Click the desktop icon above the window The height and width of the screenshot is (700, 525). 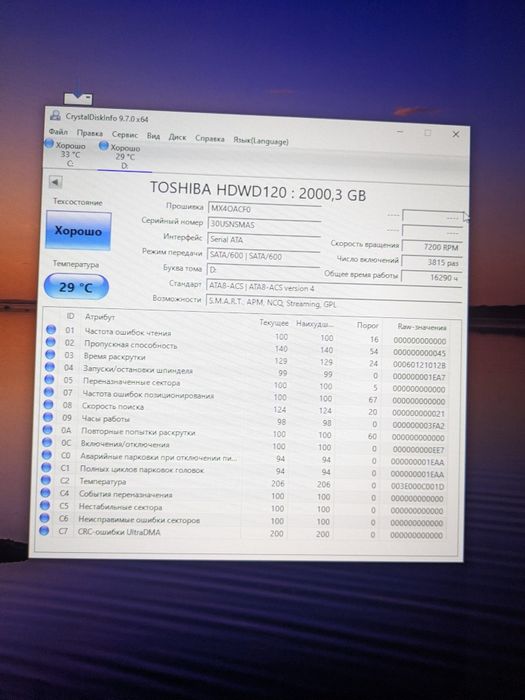(78, 98)
